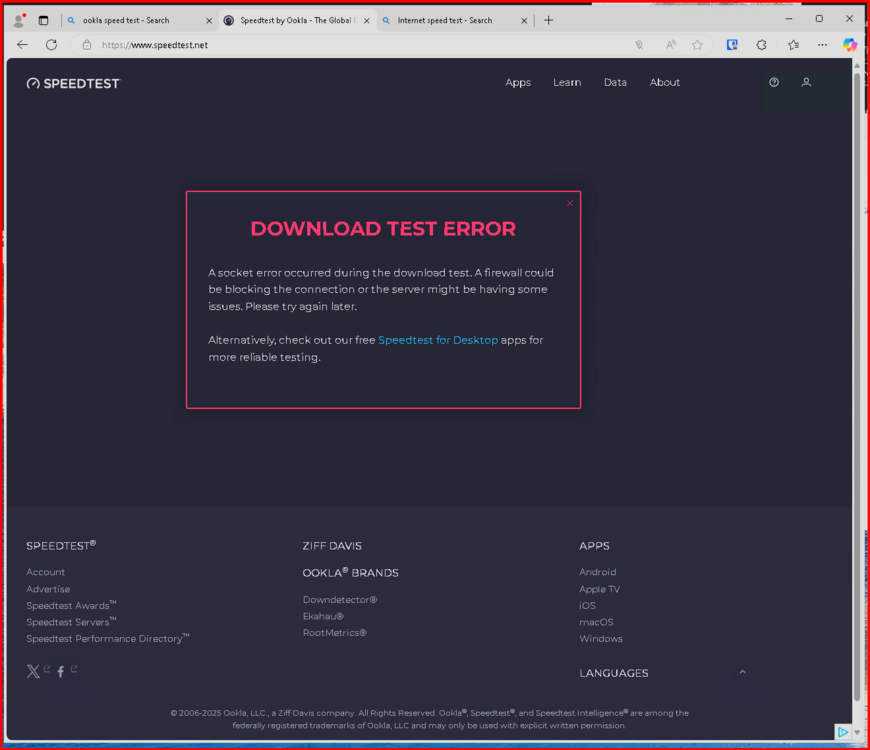Click the Speedtest logo in header
870x750 pixels.
(73, 83)
